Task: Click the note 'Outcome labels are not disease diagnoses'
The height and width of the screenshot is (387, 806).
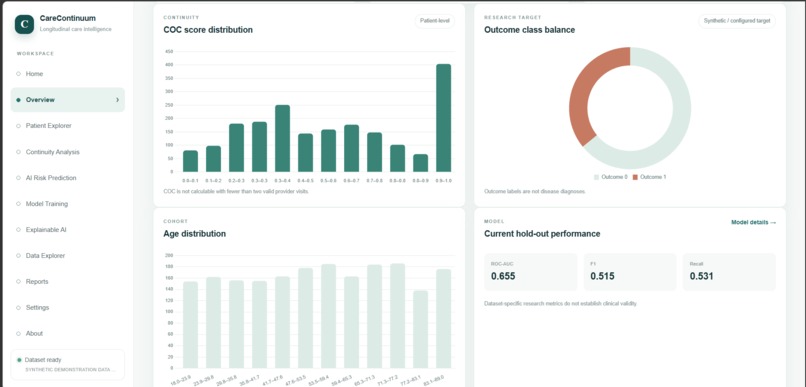Action: [x=535, y=192]
